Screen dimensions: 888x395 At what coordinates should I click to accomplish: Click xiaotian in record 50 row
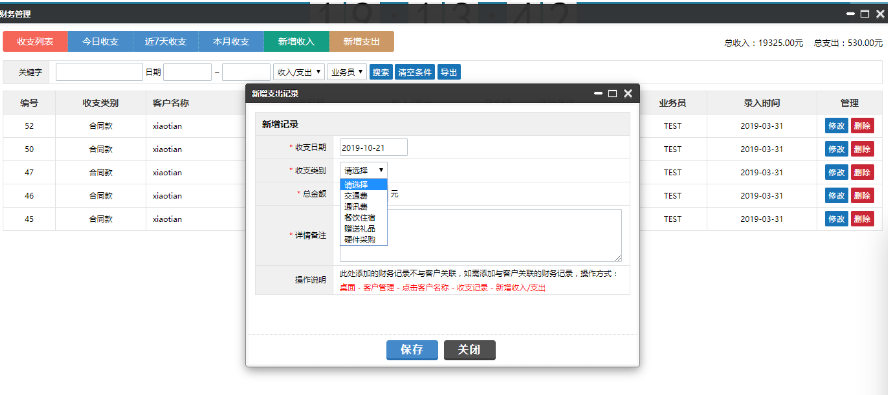click(x=168, y=149)
